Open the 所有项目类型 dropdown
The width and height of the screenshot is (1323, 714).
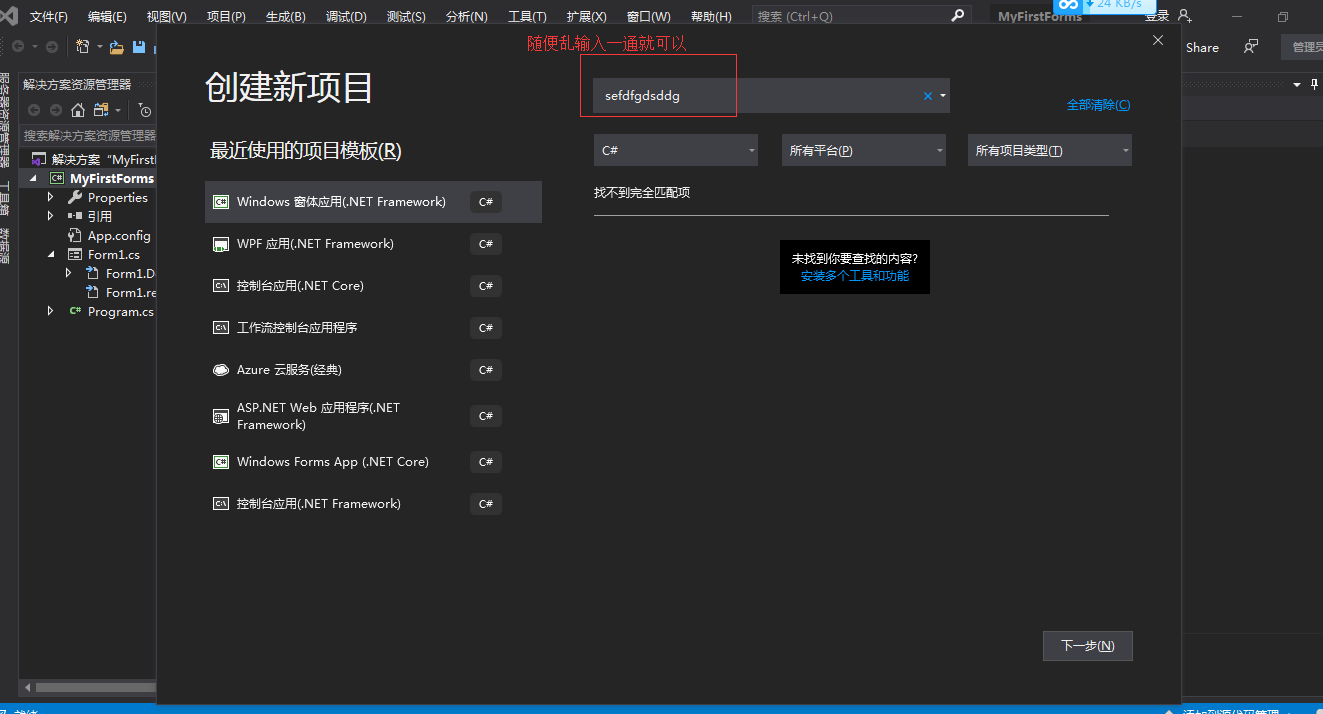(1050, 150)
